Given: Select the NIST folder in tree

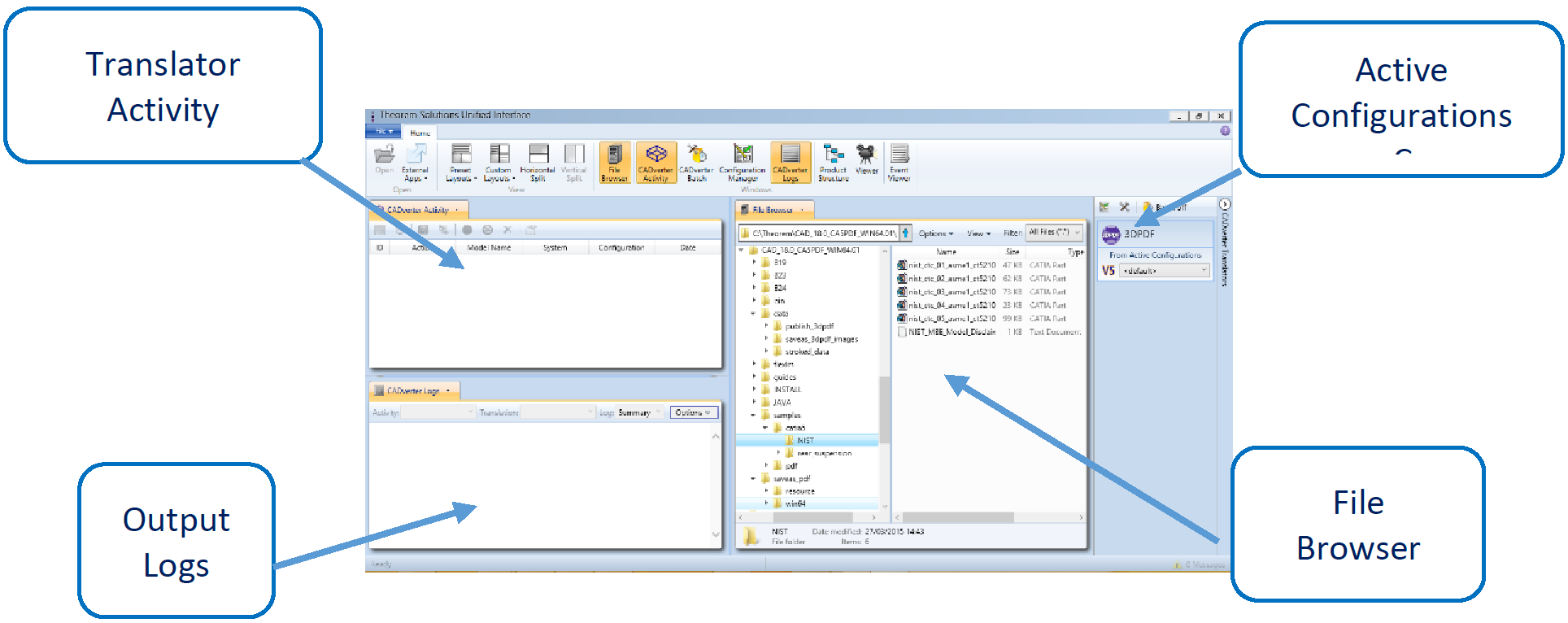Looking at the screenshot, I should pos(800,441).
